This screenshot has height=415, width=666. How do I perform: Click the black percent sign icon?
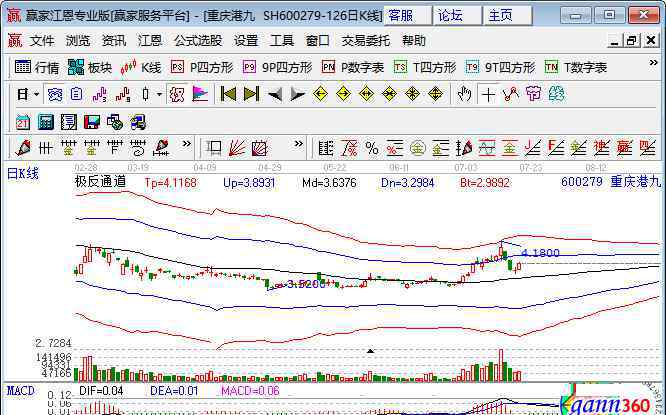(x=372, y=148)
